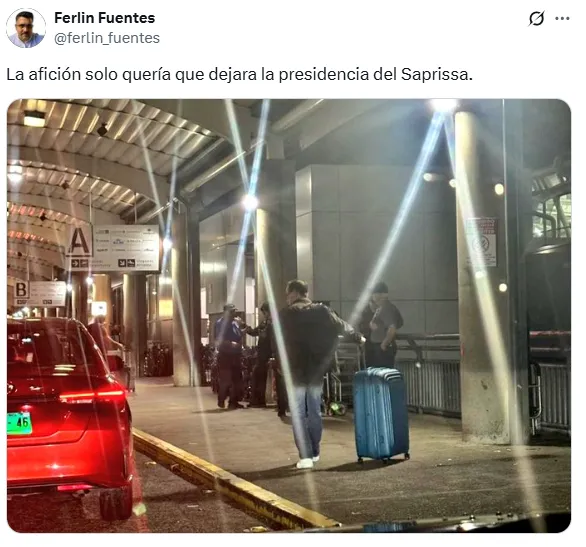Open Grok actions via the slashed-circle icon
The image size is (586, 547).
(x=536, y=18)
